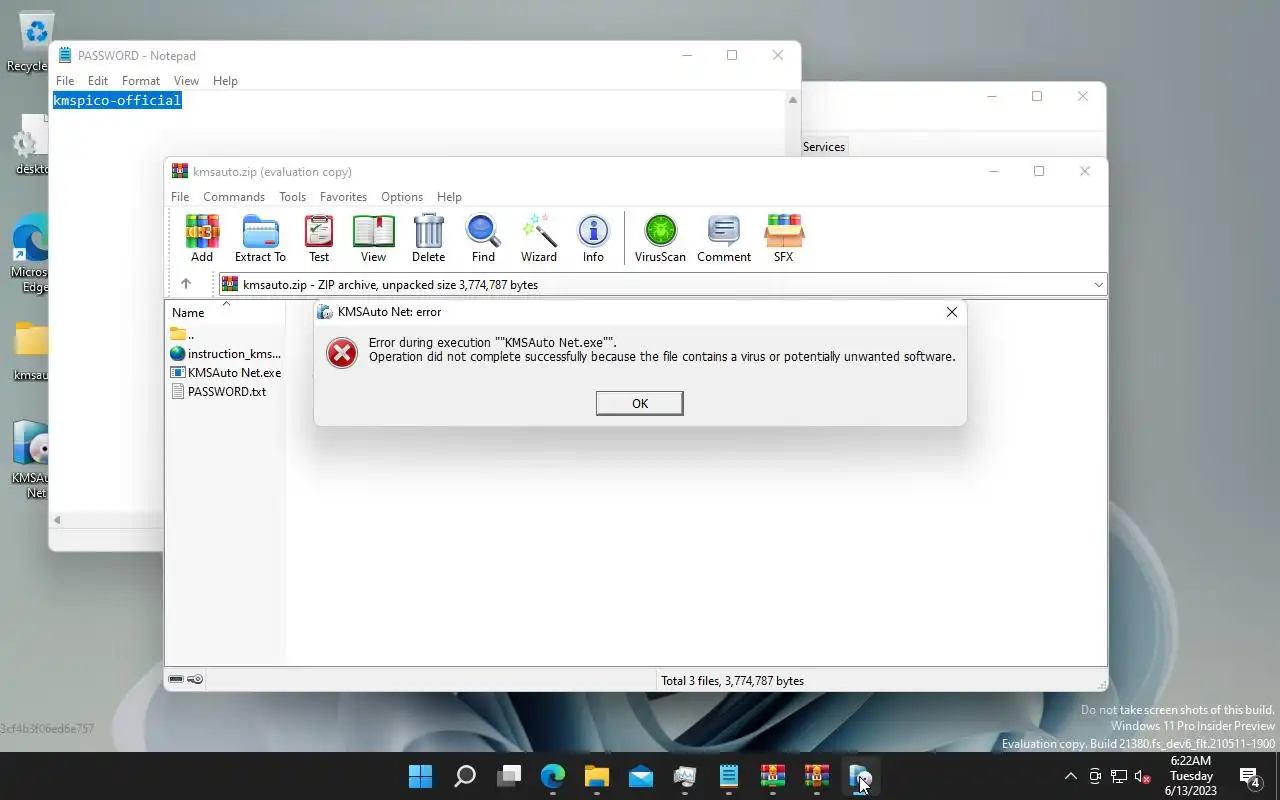The image size is (1280, 800).
Task: Open the notification center icon
Action: 1249,776
